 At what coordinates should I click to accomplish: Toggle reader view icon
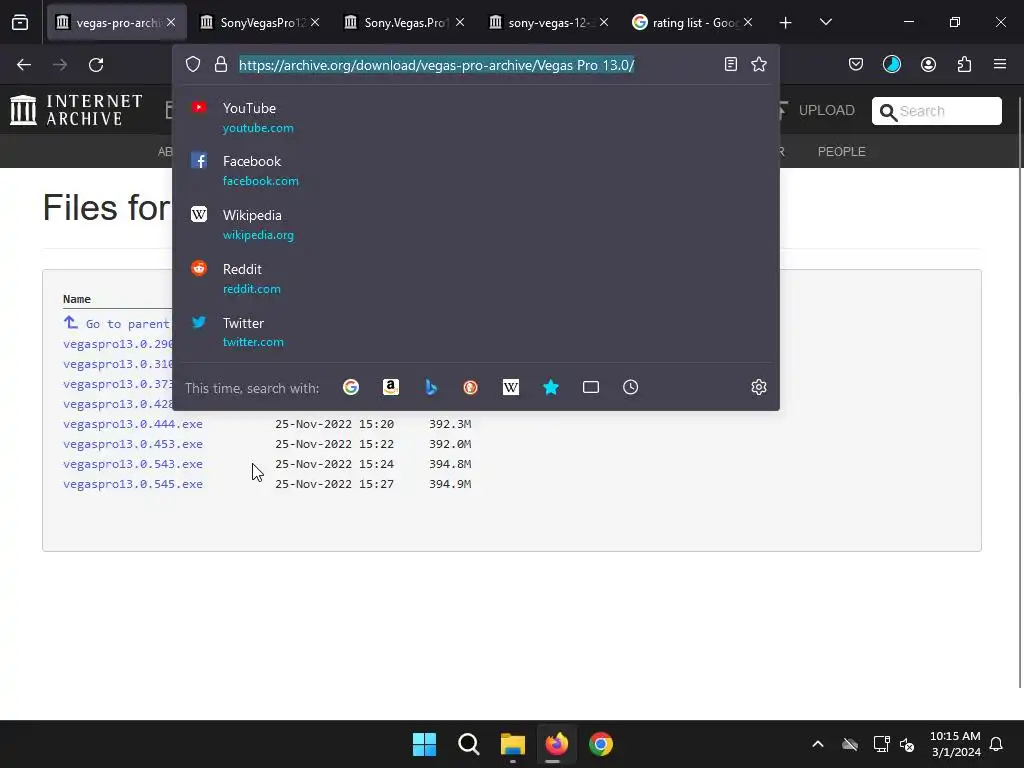pos(731,64)
